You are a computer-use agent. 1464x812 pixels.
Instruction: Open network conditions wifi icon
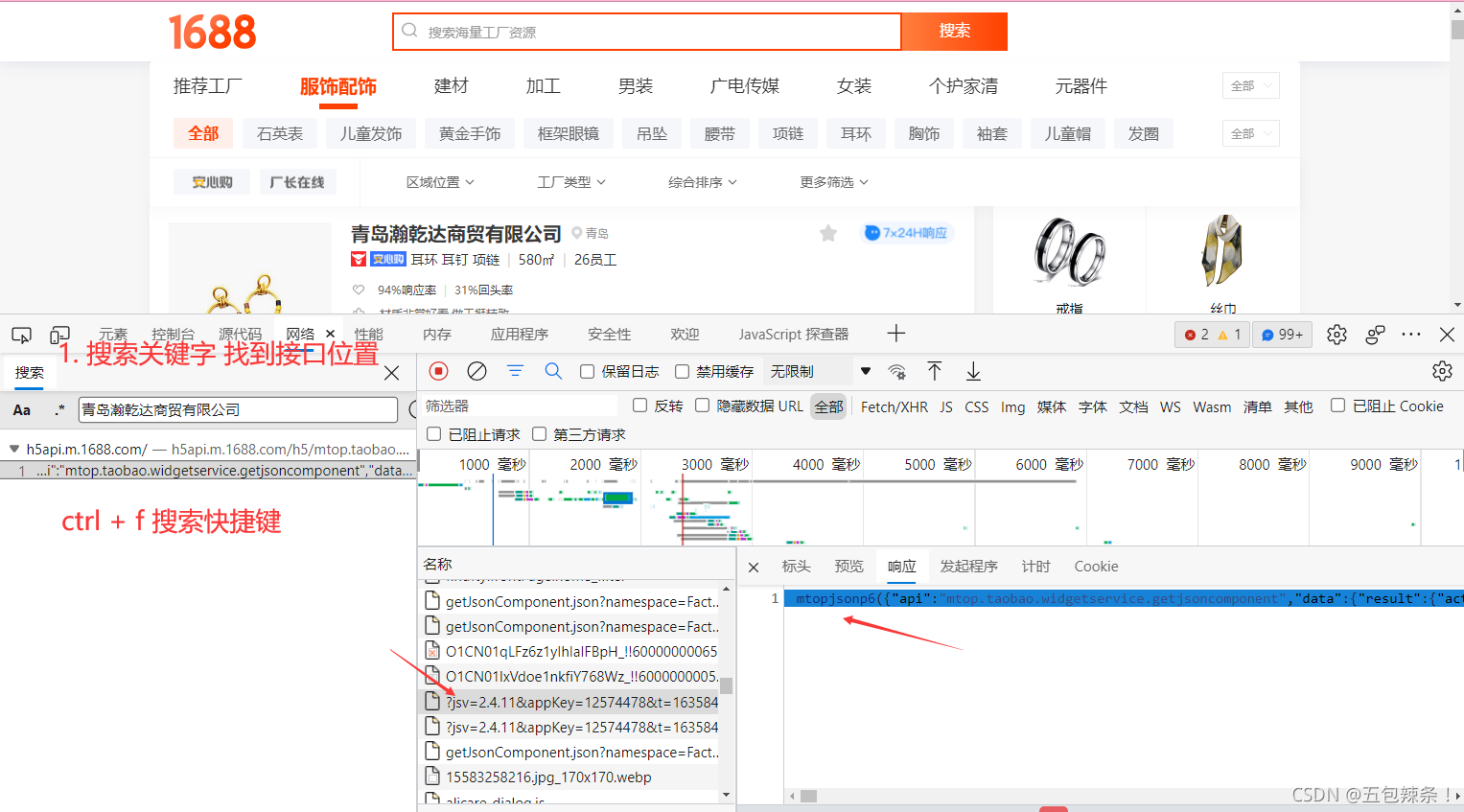[x=897, y=371]
